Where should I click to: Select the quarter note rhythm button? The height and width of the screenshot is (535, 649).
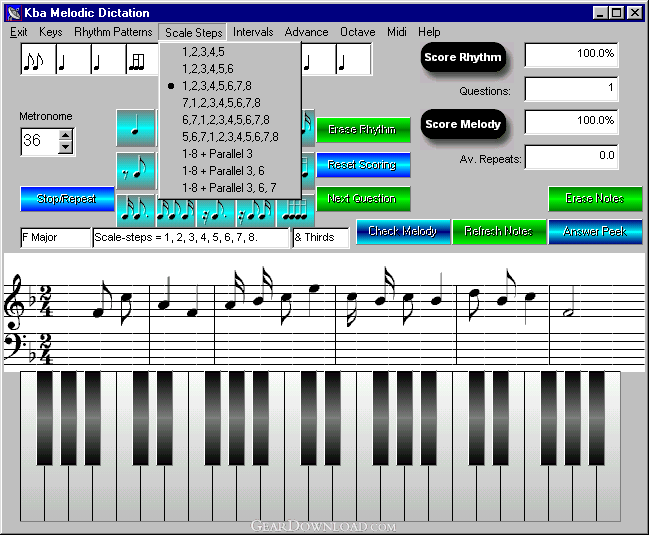[x=136, y=128]
